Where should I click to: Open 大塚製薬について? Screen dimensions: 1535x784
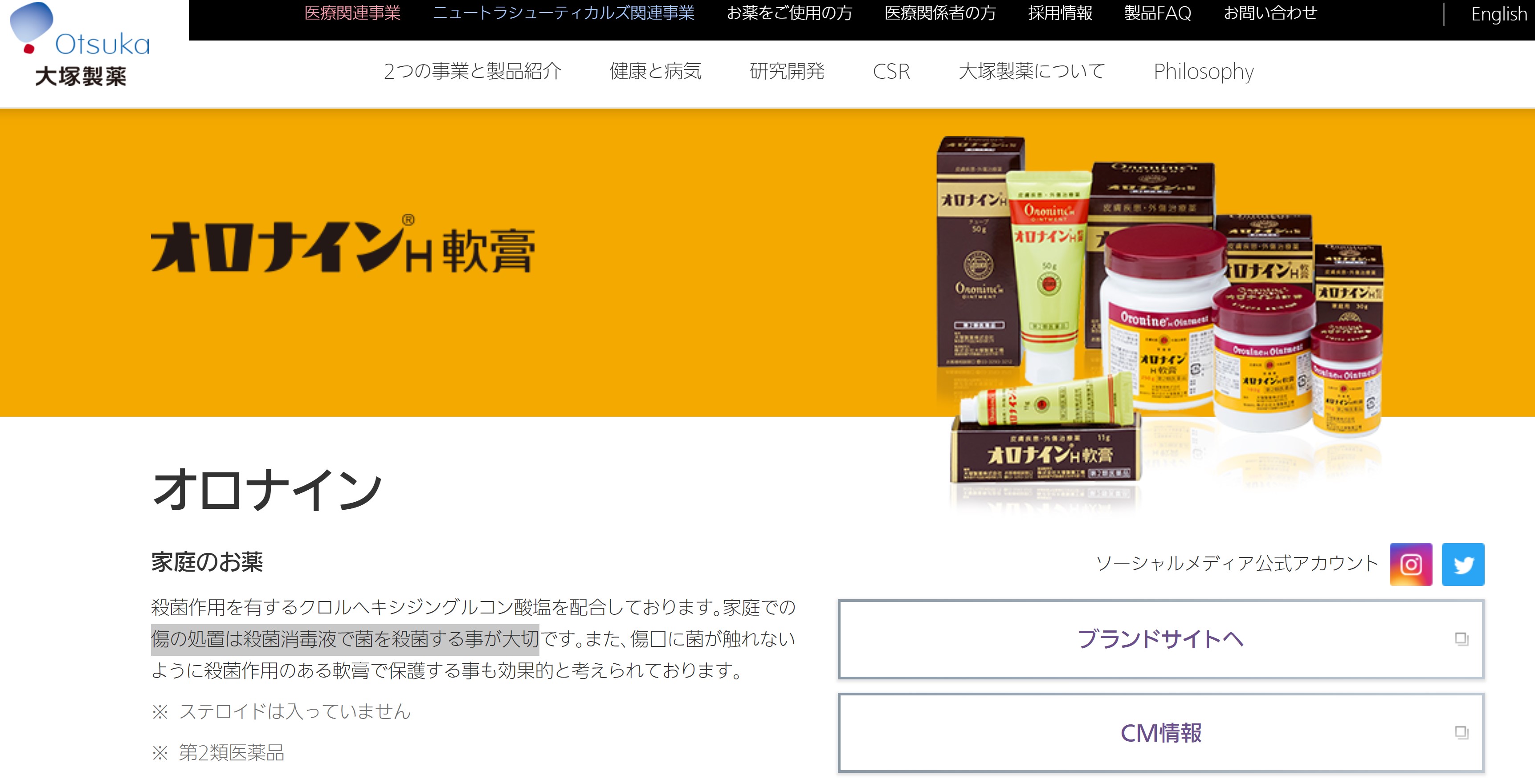pos(1032,72)
